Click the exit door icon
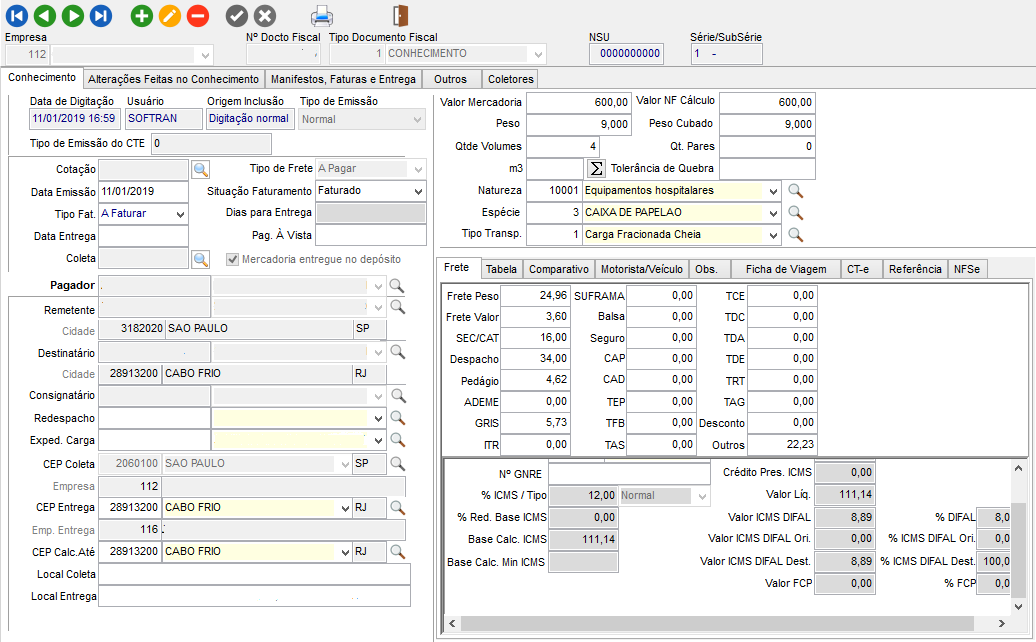This screenshot has height=642, width=1036. point(401,15)
